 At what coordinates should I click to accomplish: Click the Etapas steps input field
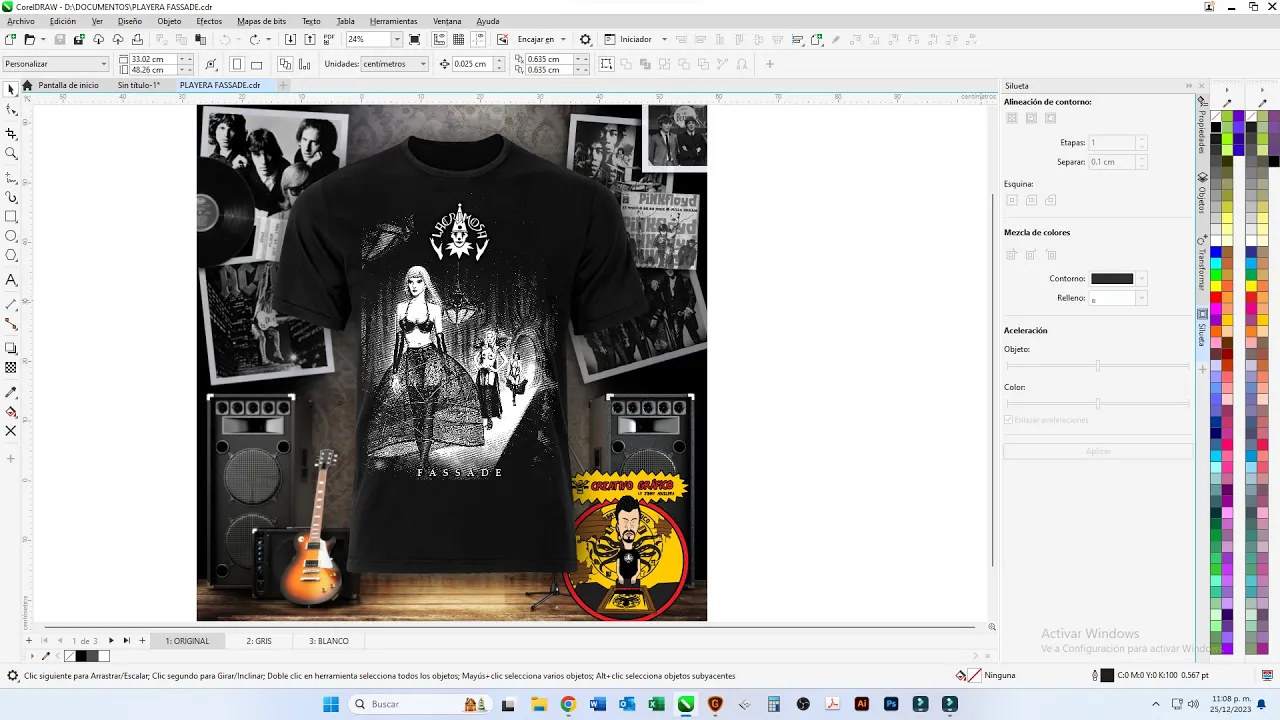(1113, 143)
